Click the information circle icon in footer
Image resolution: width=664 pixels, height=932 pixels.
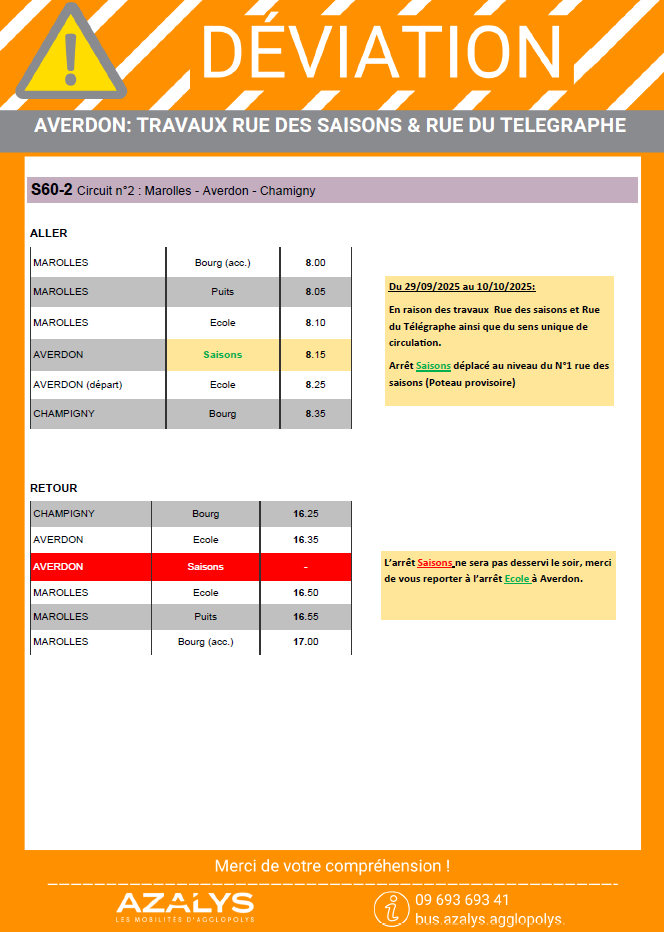[391, 908]
